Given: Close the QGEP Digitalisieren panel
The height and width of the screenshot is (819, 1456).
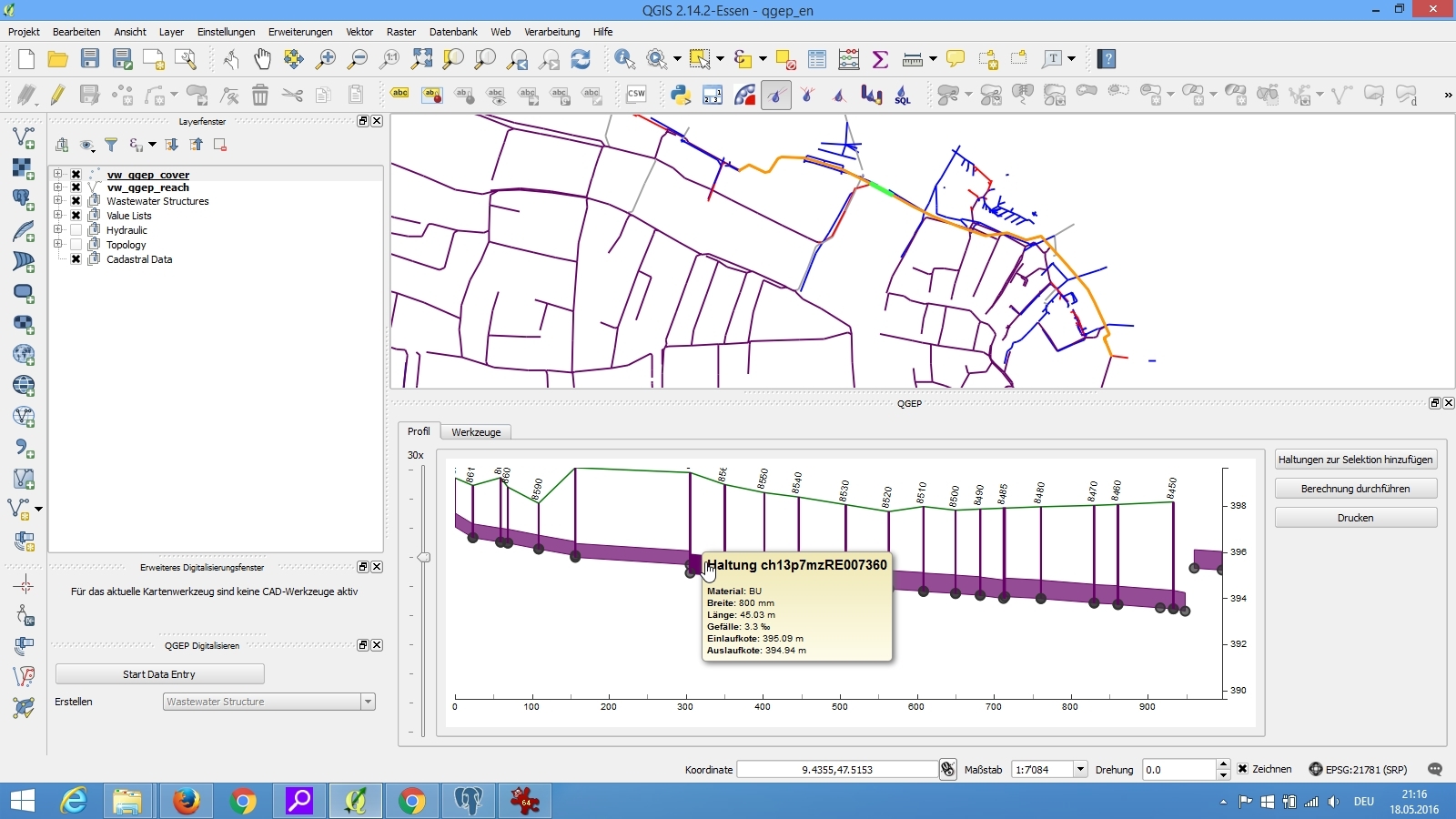Looking at the screenshot, I should [x=377, y=645].
